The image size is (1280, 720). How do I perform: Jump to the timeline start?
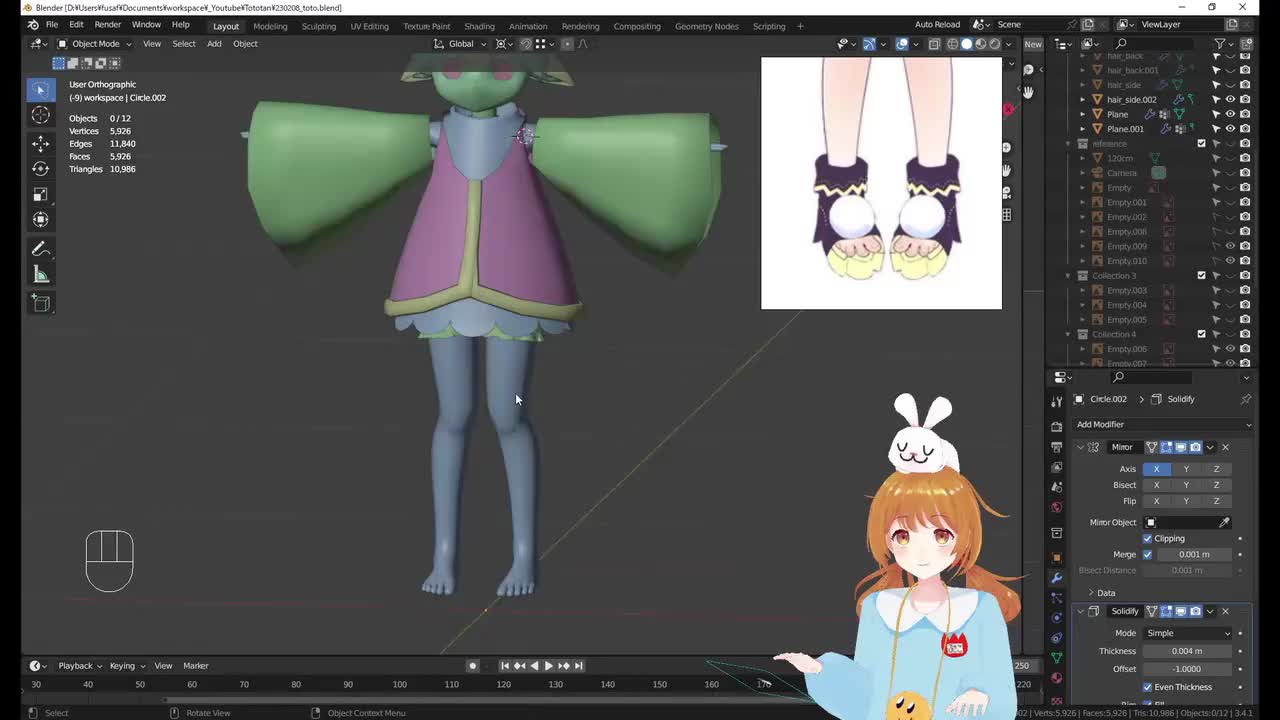point(504,666)
